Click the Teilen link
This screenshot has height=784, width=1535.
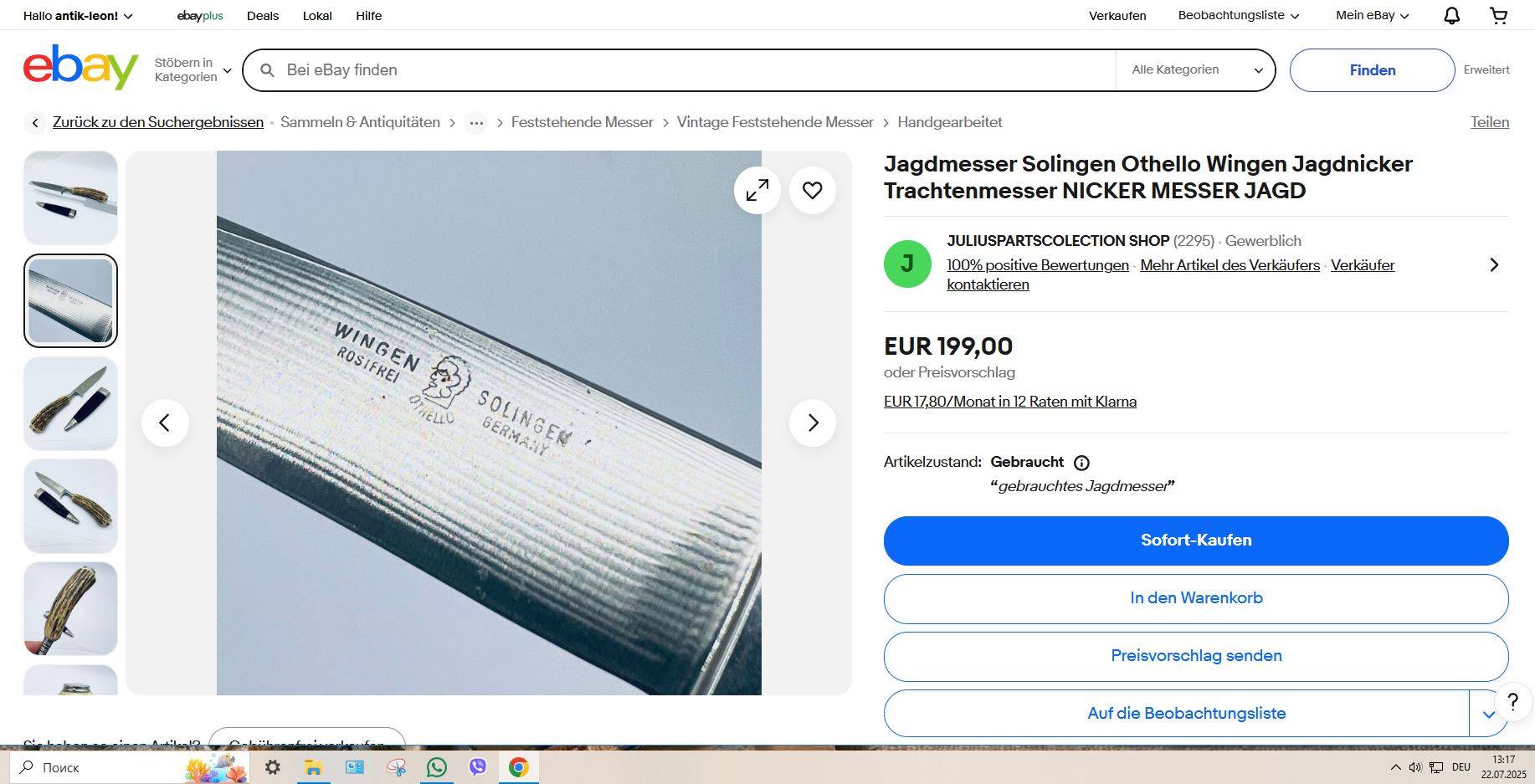click(1490, 122)
